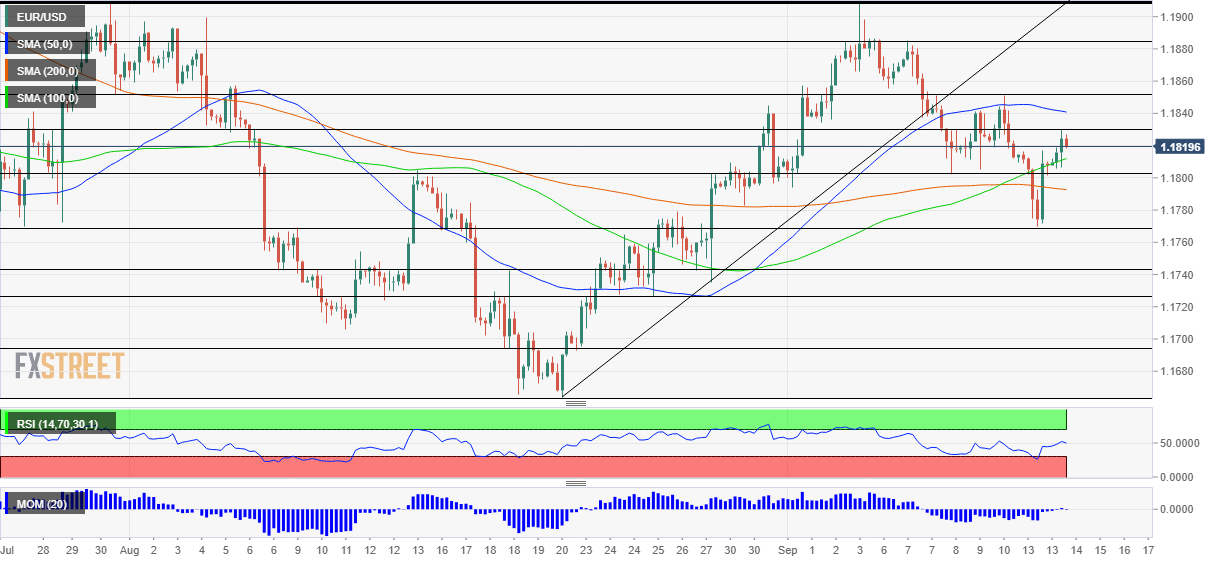
Task: Click the green RSI overbought band
Action: tap(534, 419)
